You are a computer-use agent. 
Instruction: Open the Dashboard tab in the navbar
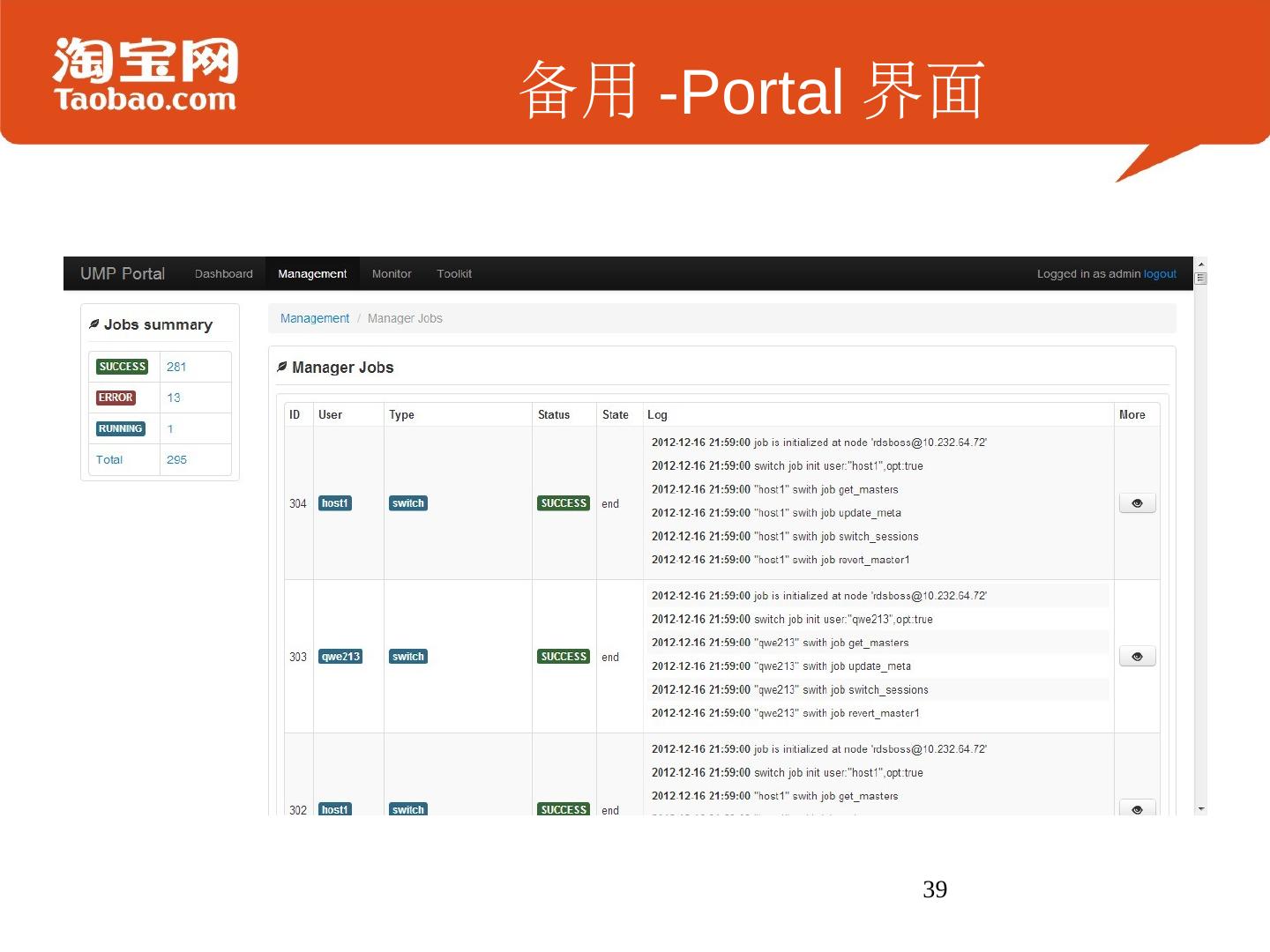click(223, 274)
